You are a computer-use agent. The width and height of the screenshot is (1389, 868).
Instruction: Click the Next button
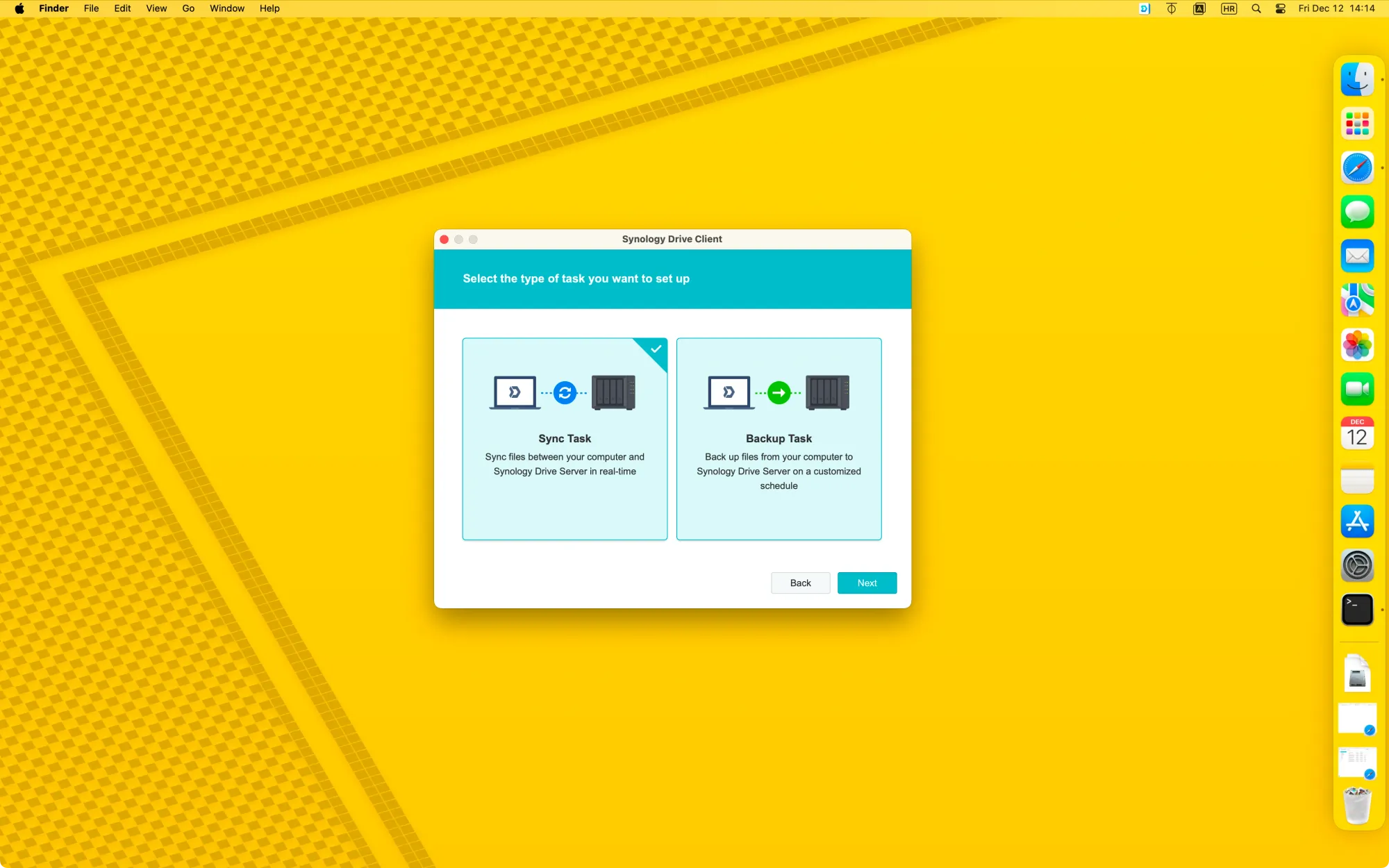(867, 583)
